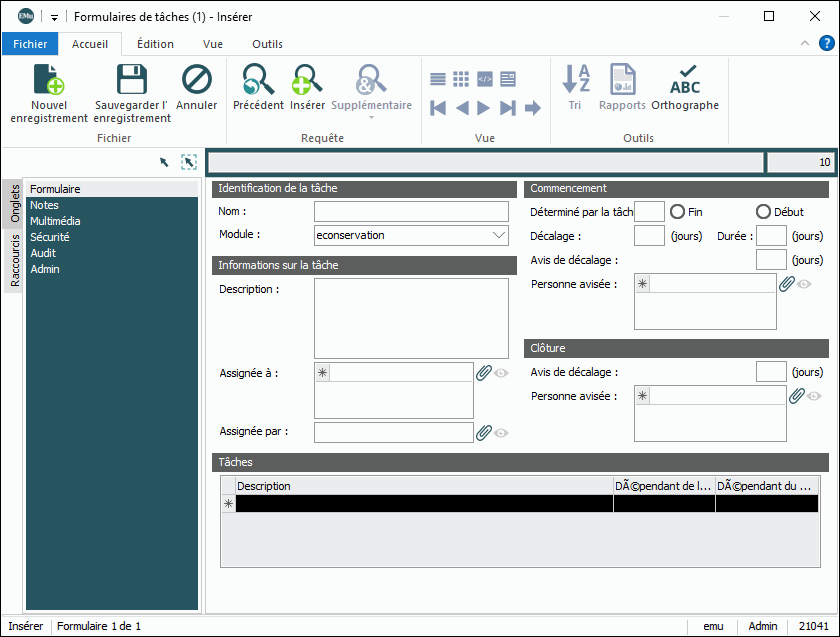Click the Tri sort icon
The image size is (840, 637).
coord(575,81)
